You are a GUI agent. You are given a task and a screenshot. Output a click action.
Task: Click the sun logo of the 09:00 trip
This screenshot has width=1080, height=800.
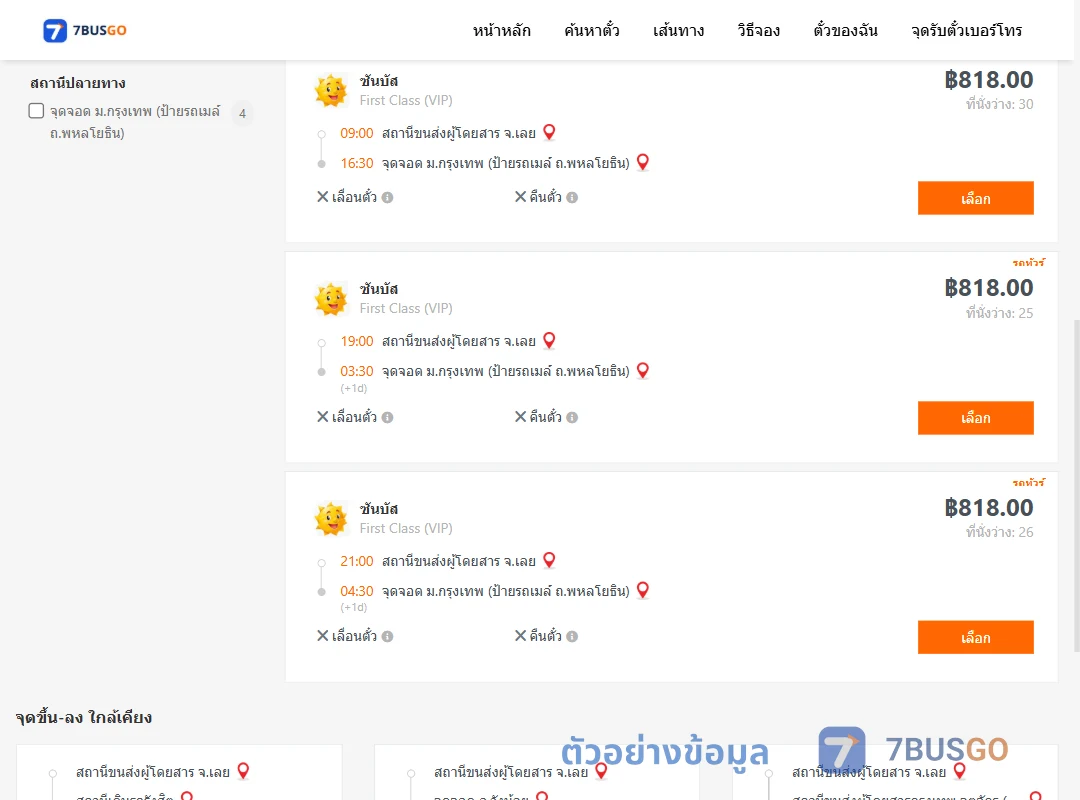pyautogui.click(x=331, y=90)
